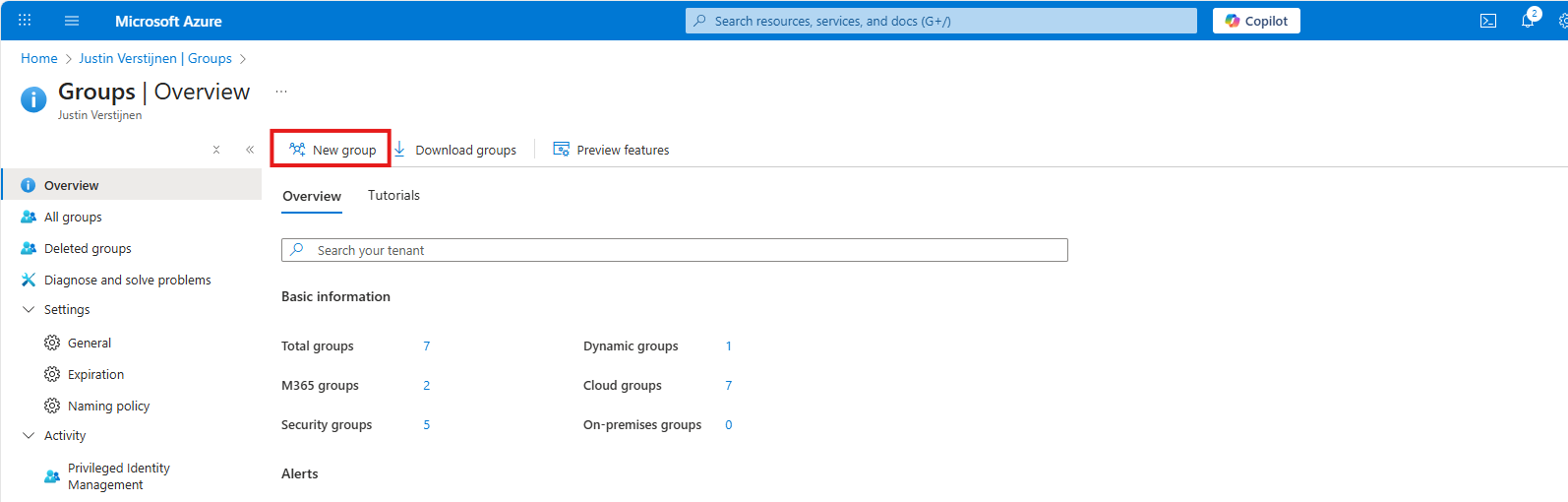This screenshot has width=1568, height=502.
Task: Click the Security groups label
Action: click(x=327, y=424)
